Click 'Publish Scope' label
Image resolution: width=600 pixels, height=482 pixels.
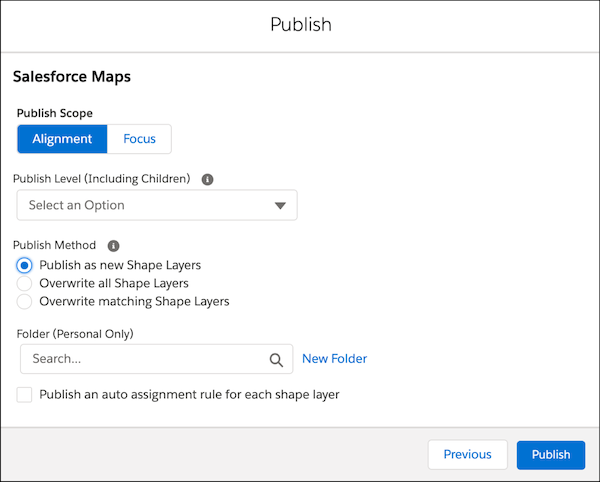coord(55,113)
